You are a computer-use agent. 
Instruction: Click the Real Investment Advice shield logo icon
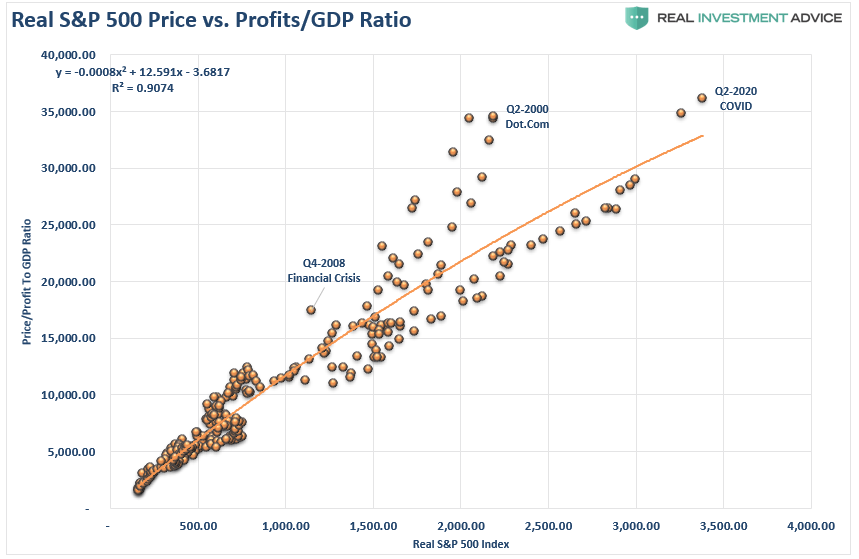click(636, 18)
